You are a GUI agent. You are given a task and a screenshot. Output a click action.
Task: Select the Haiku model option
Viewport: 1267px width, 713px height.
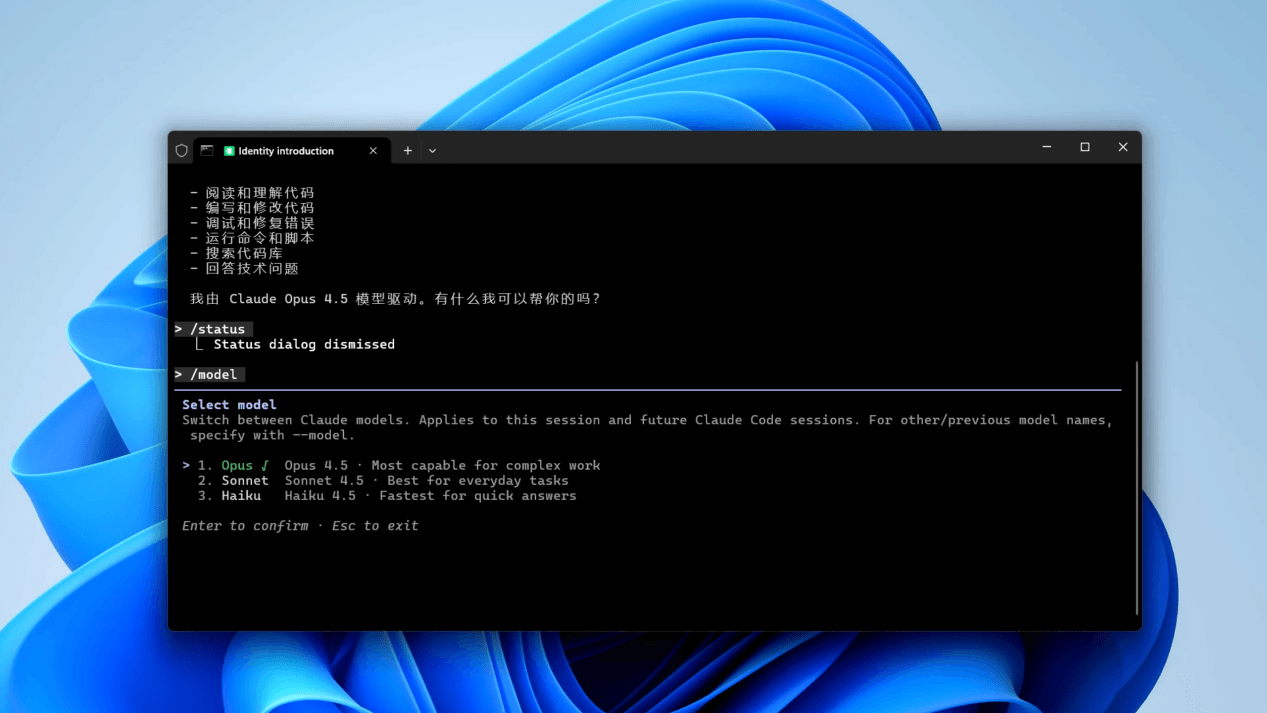coord(241,496)
